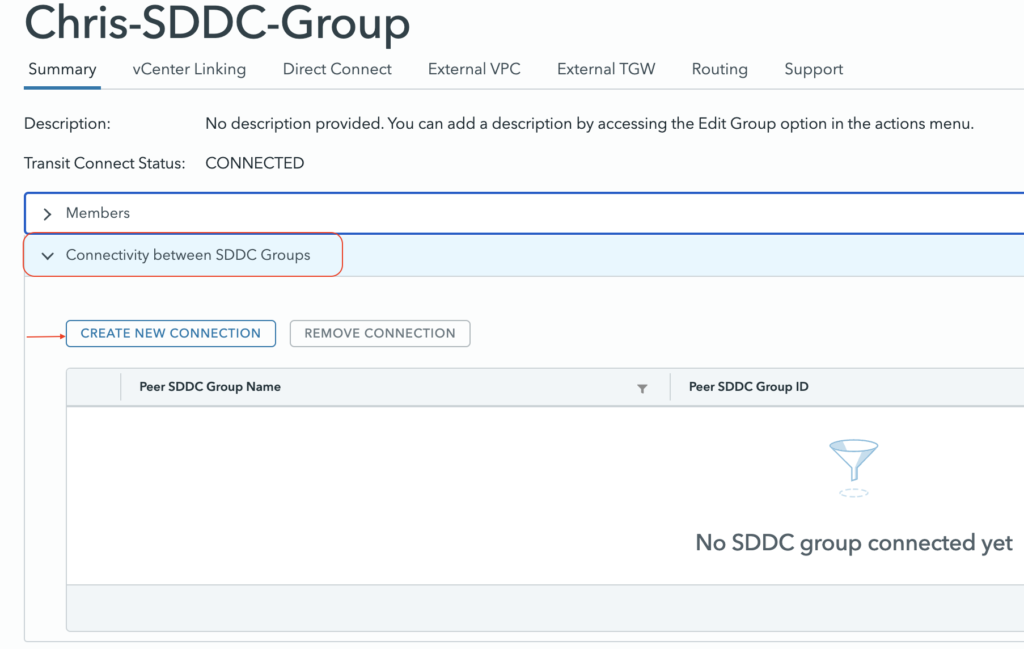Click the group description text
Viewport: 1024px width, 649px height.
[x=588, y=124]
